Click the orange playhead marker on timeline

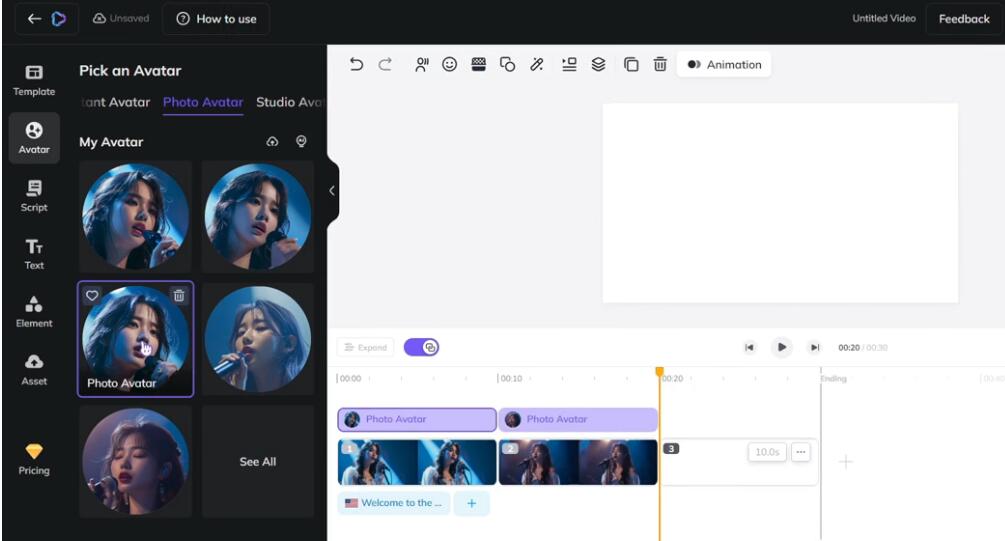click(659, 372)
